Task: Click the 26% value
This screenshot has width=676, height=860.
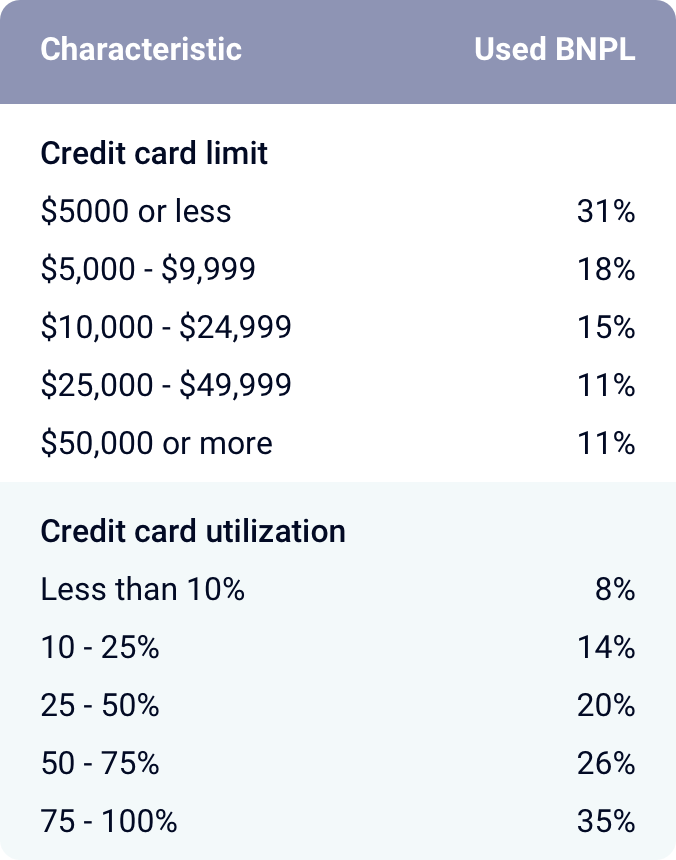Action: pyautogui.click(x=606, y=764)
